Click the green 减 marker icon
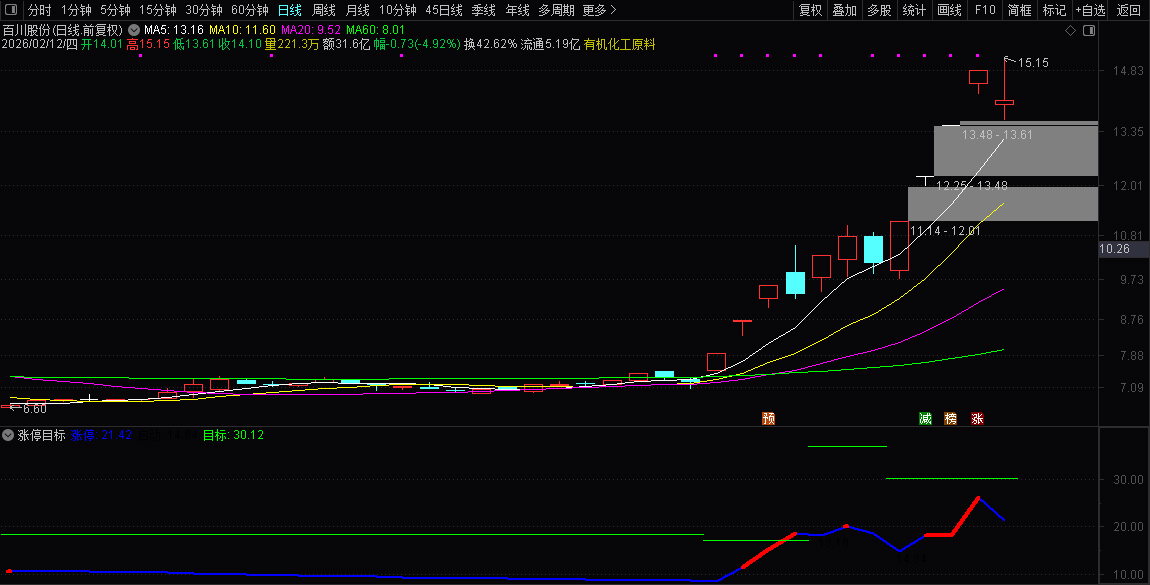Screen dimensions: 1150x585 [x=925, y=418]
